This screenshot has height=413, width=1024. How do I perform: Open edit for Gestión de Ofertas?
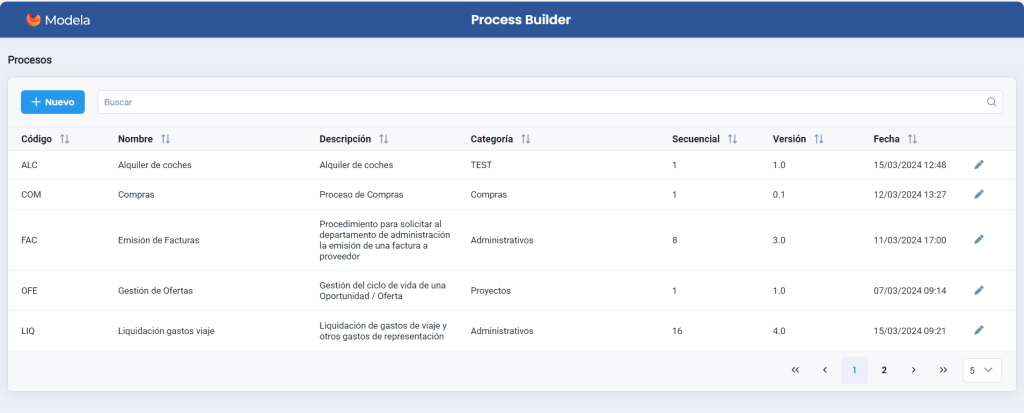(979, 290)
